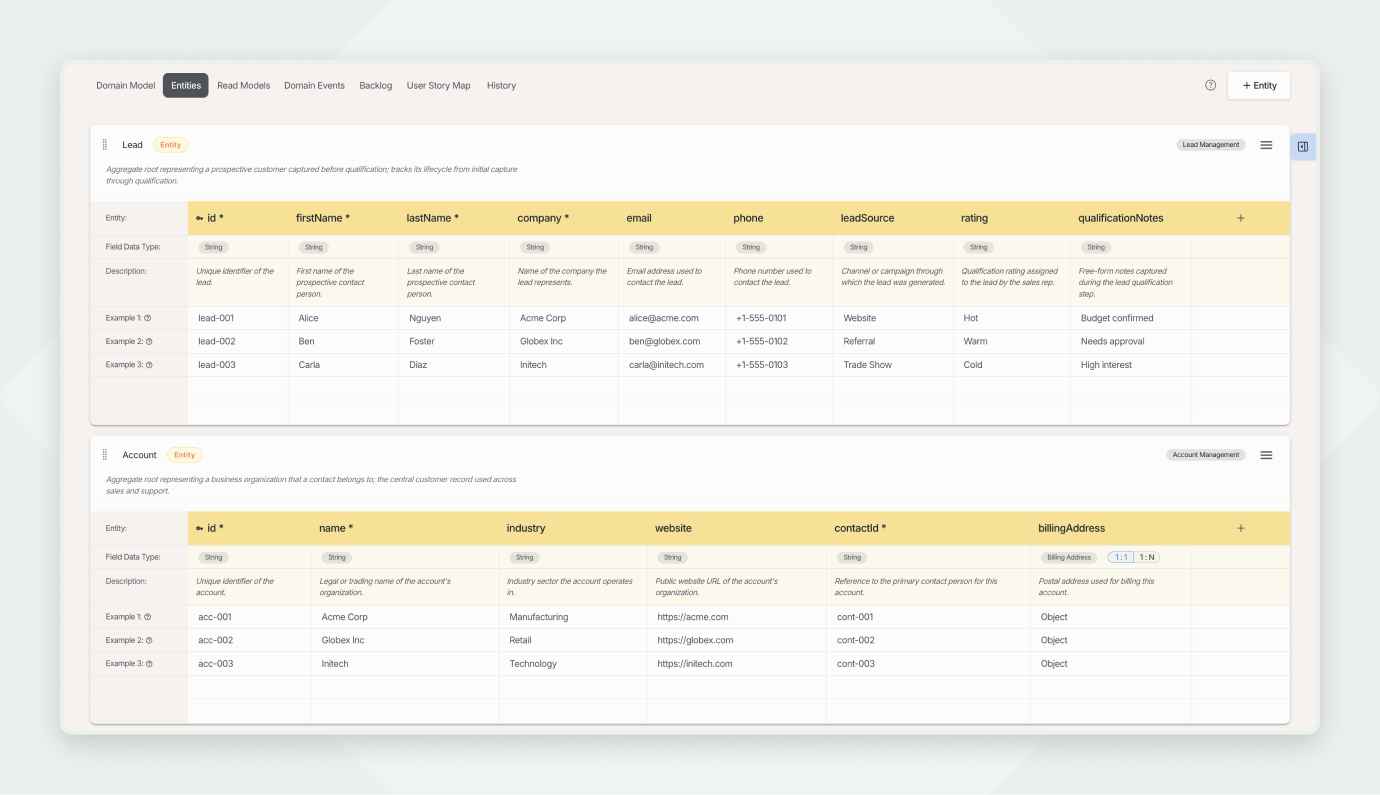This screenshot has height=795, width=1380.
Task: Open the Backlog tab
Action: coord(376,86)
